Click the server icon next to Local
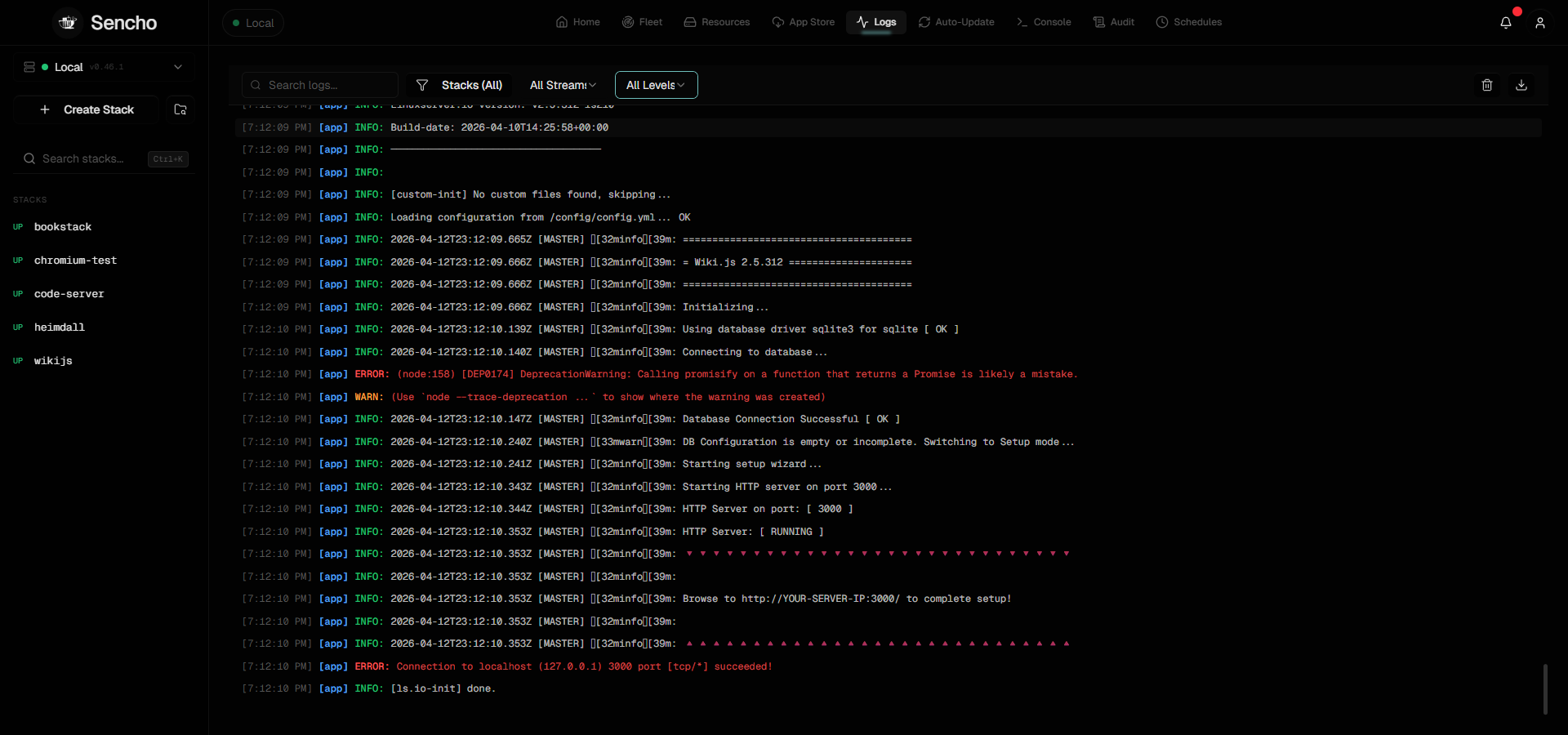 (x=29, y=67)
